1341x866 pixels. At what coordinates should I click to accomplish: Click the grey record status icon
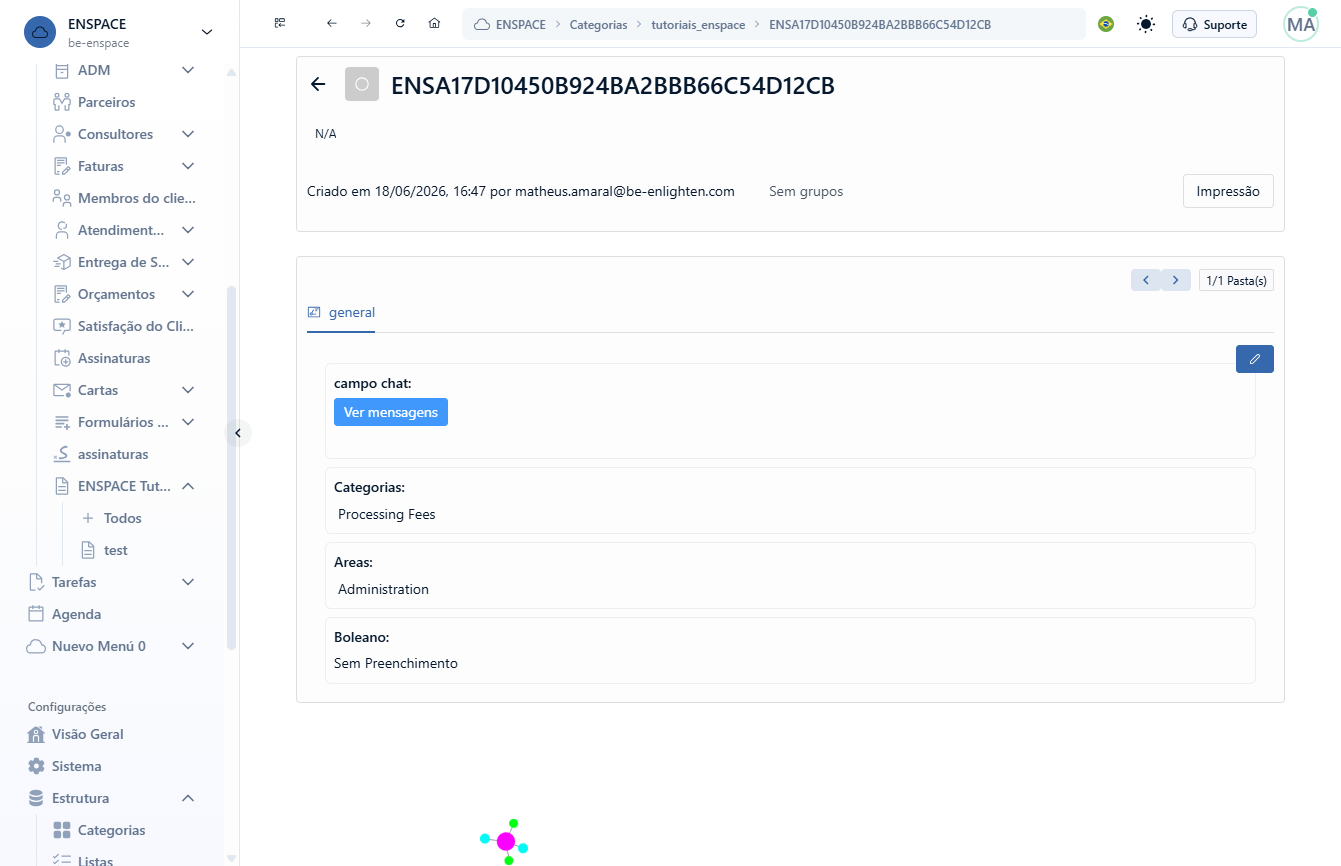click(362, 85)
